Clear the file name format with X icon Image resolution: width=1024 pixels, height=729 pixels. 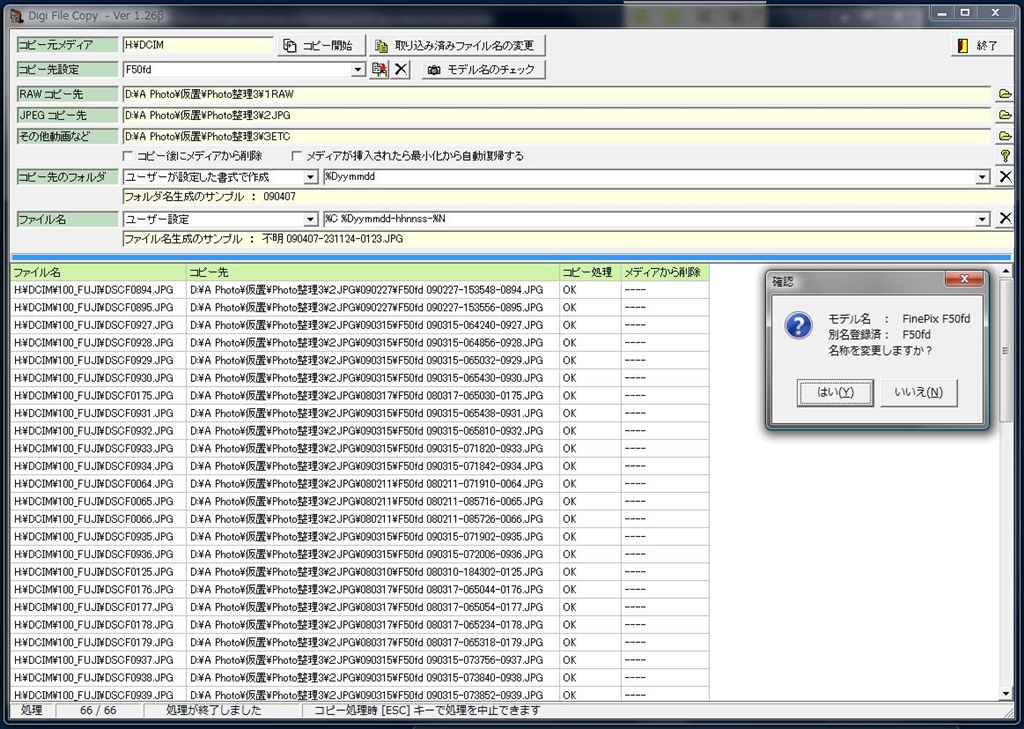click(x=1005, y=218)
